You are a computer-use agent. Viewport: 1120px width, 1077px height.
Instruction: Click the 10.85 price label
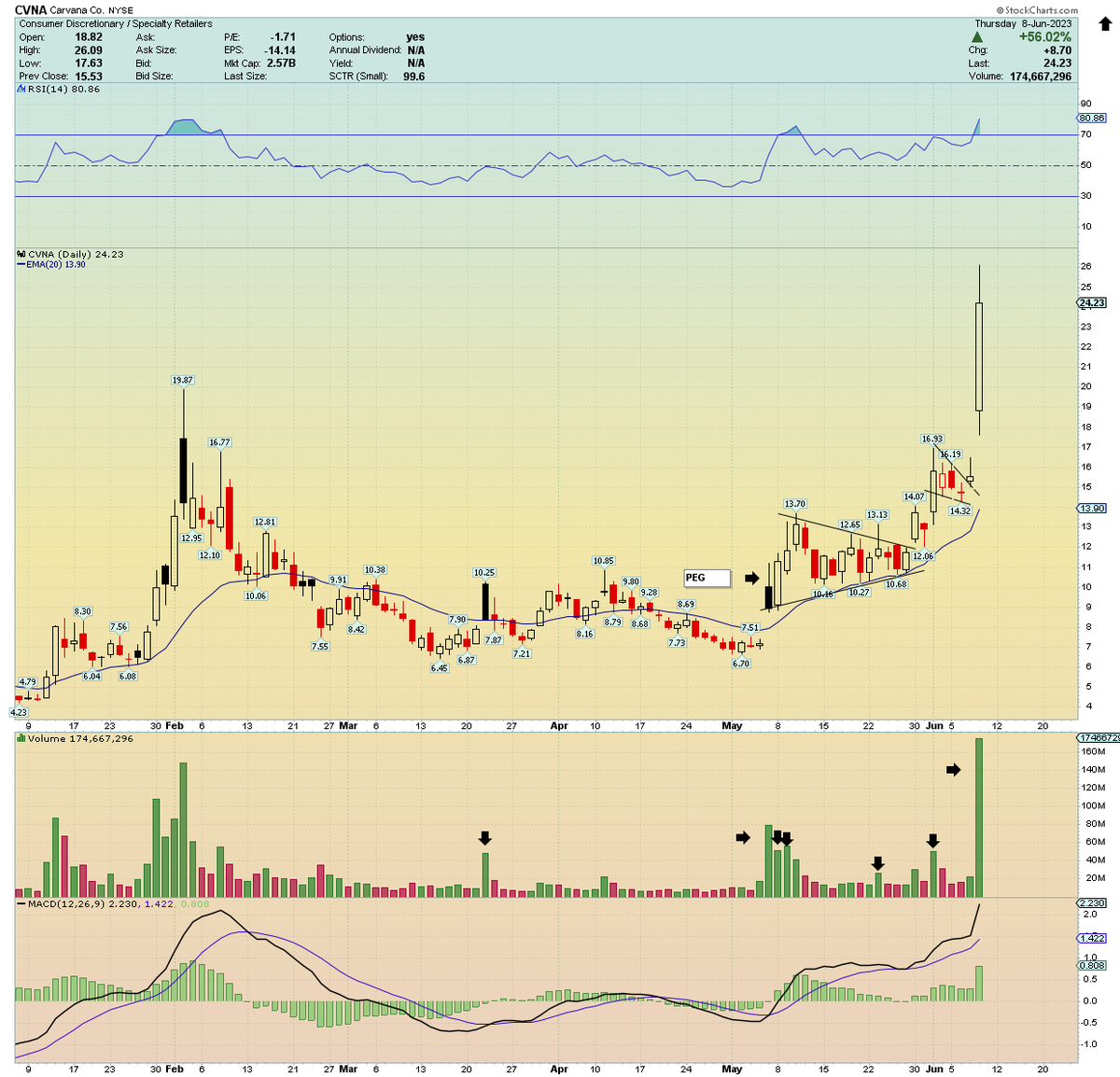point(604,561)
